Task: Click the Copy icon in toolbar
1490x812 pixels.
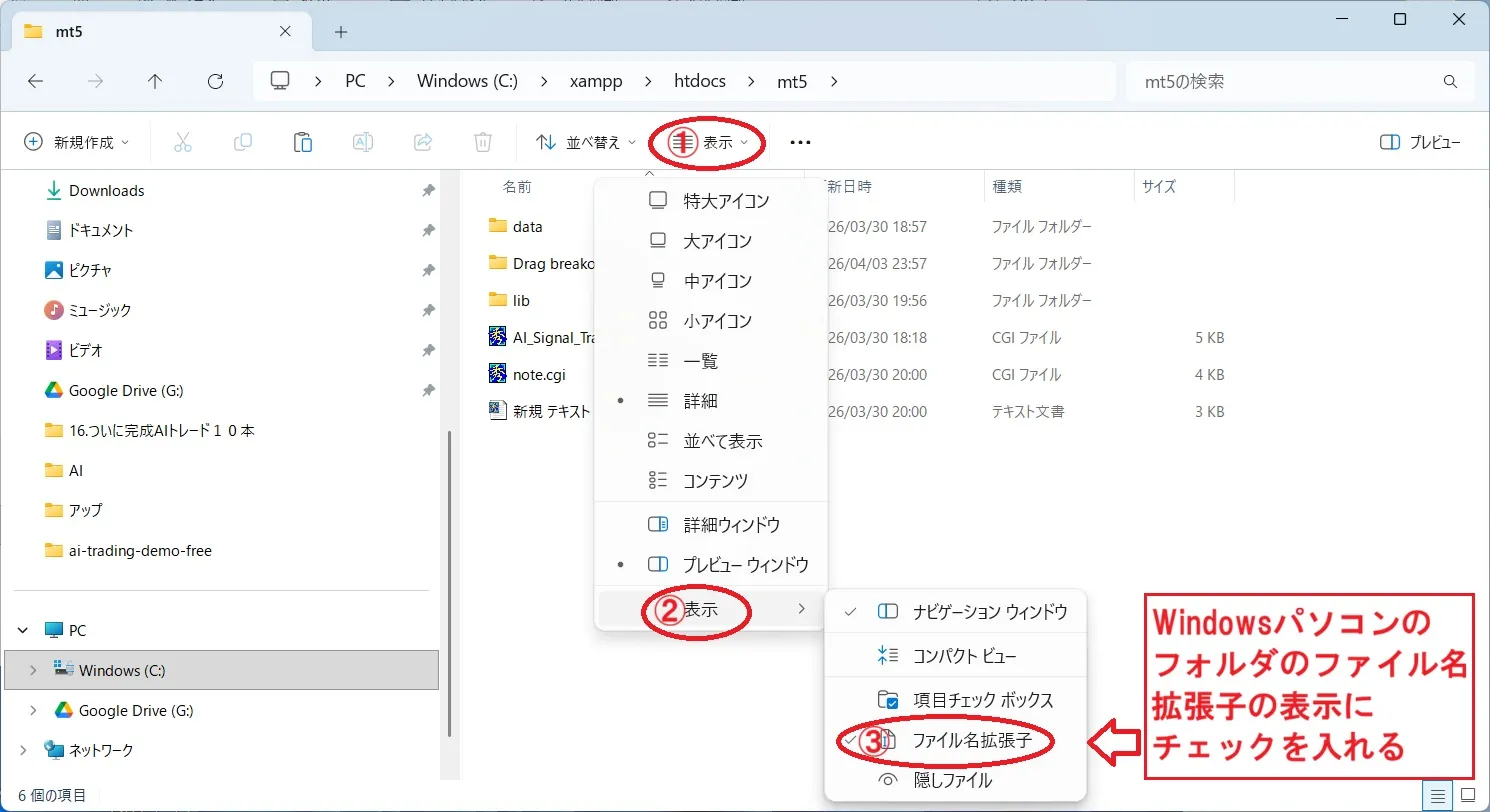Action: pos(242,142)
